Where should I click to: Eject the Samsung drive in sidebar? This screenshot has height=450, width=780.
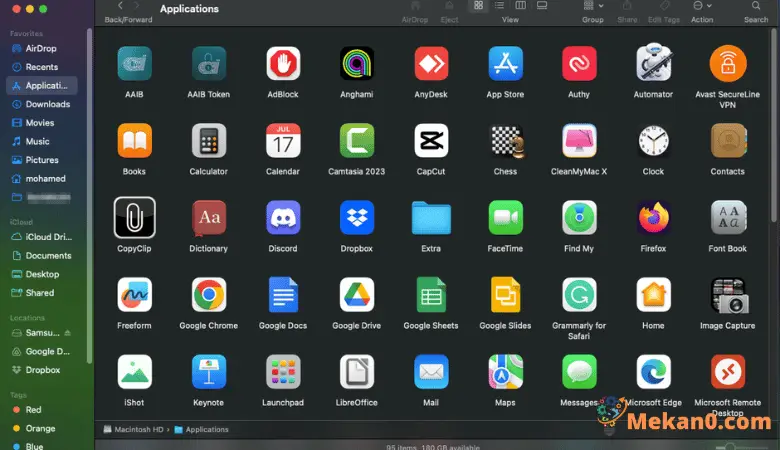[x=68, y=333]
